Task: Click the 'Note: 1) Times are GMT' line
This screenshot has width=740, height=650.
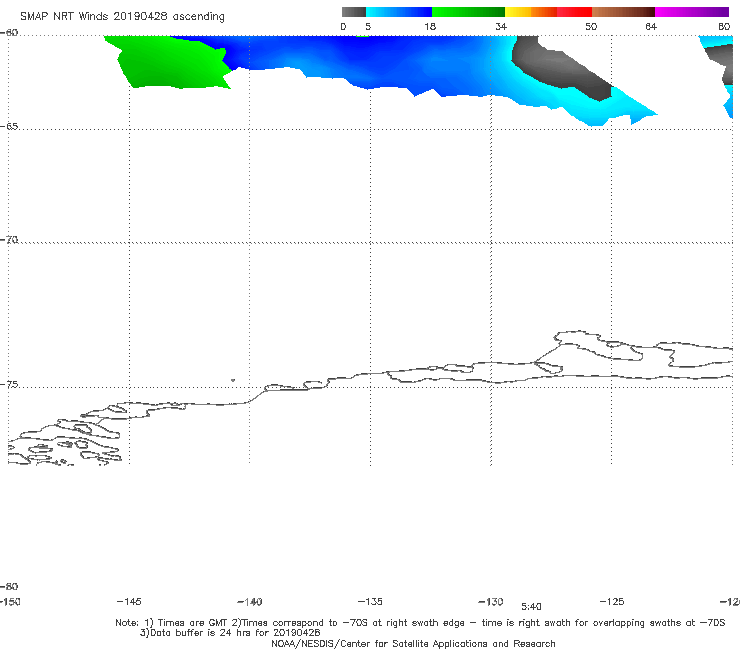Action: pos(420,623)
